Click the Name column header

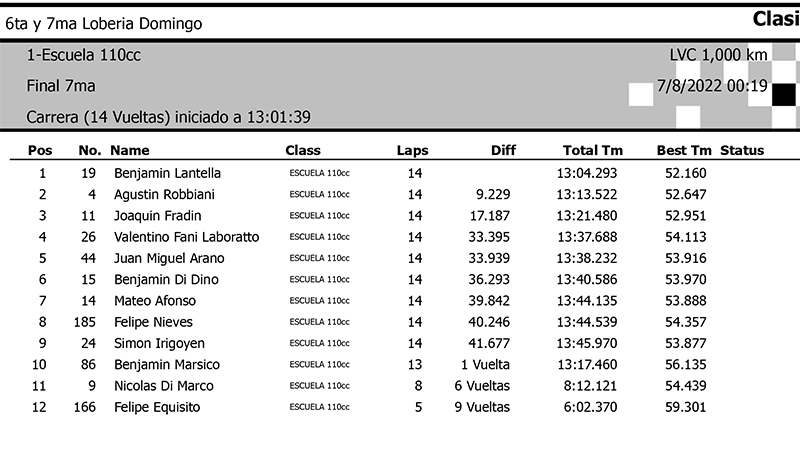tap(130, 150)
